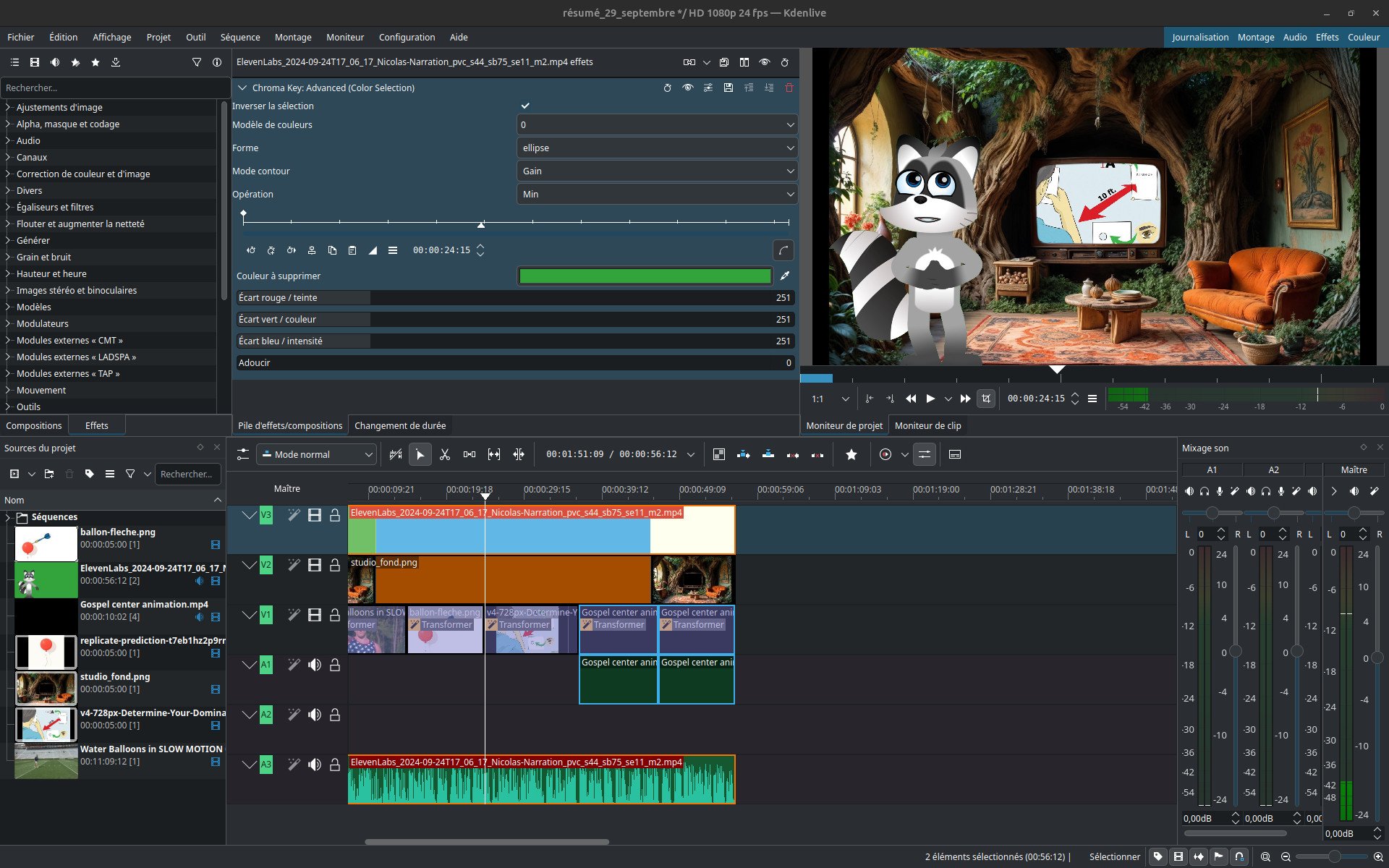This screenshot has width=1389, height=868.
Task: Expand the Mode normal combo box
Action: [x=316, y=454]
